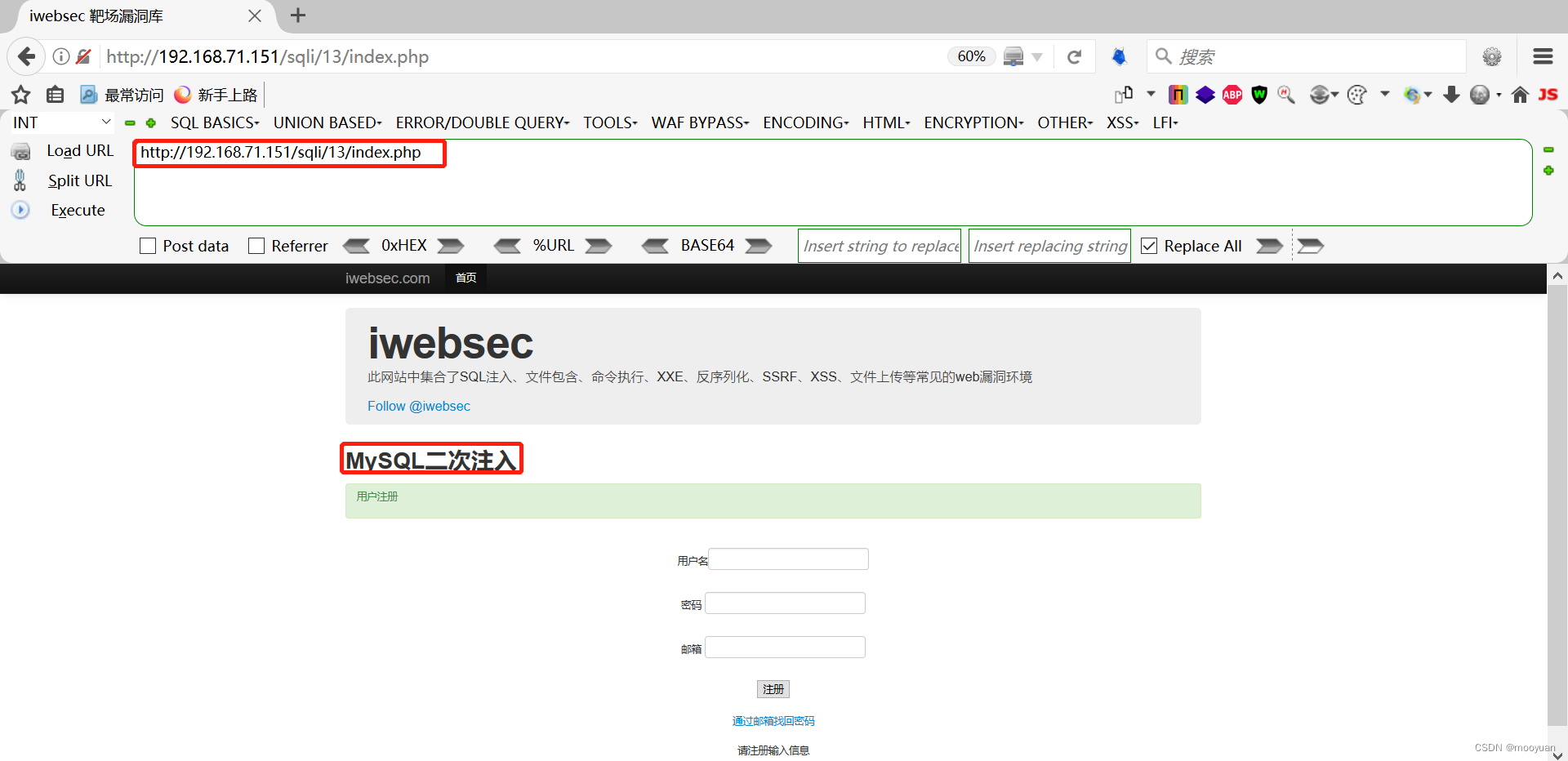Click the replace arrow after Replace All

point(1269,246)
